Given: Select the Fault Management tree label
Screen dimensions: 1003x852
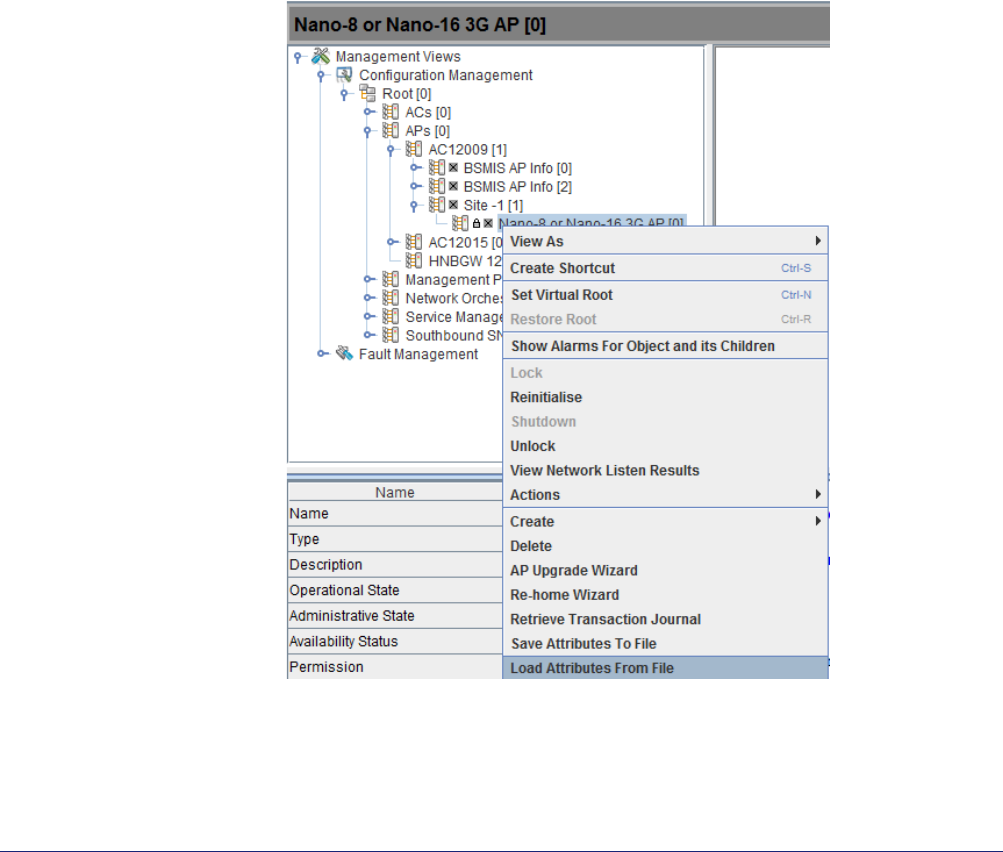Looking at the screenshot, I should coord(418,354).
